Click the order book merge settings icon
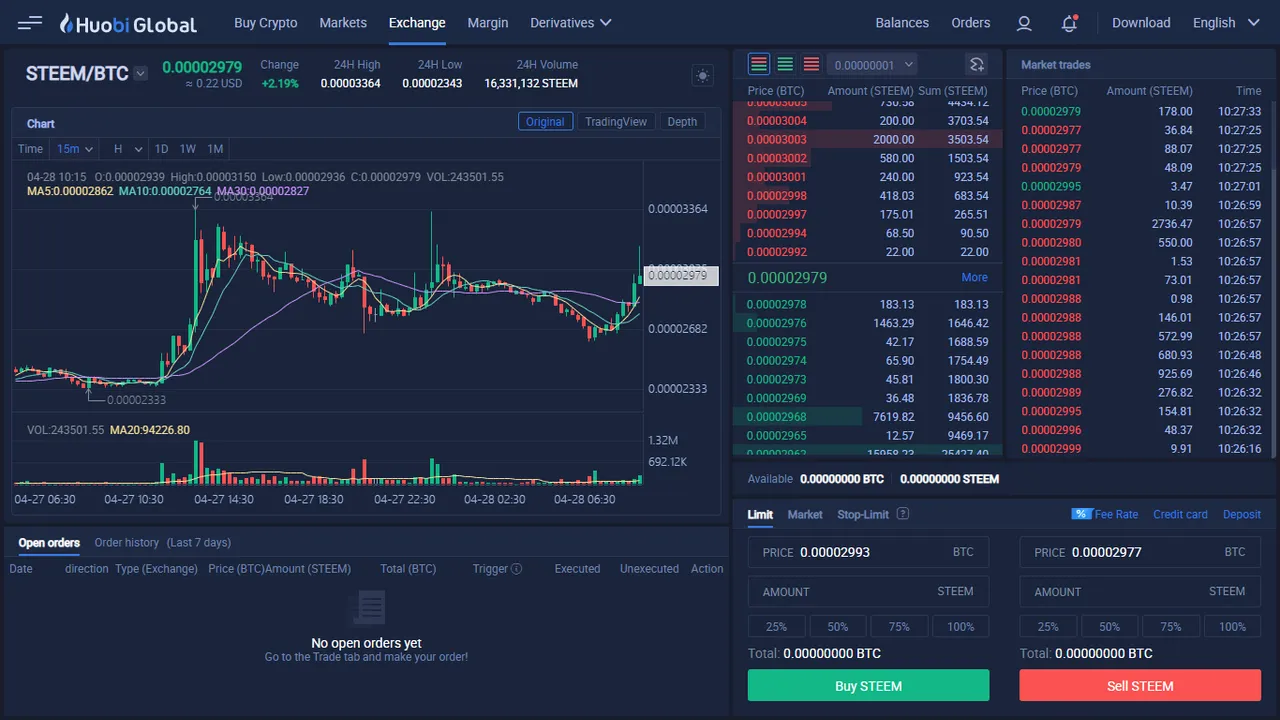Screen dimensions: 1280x720 point(977,65)
